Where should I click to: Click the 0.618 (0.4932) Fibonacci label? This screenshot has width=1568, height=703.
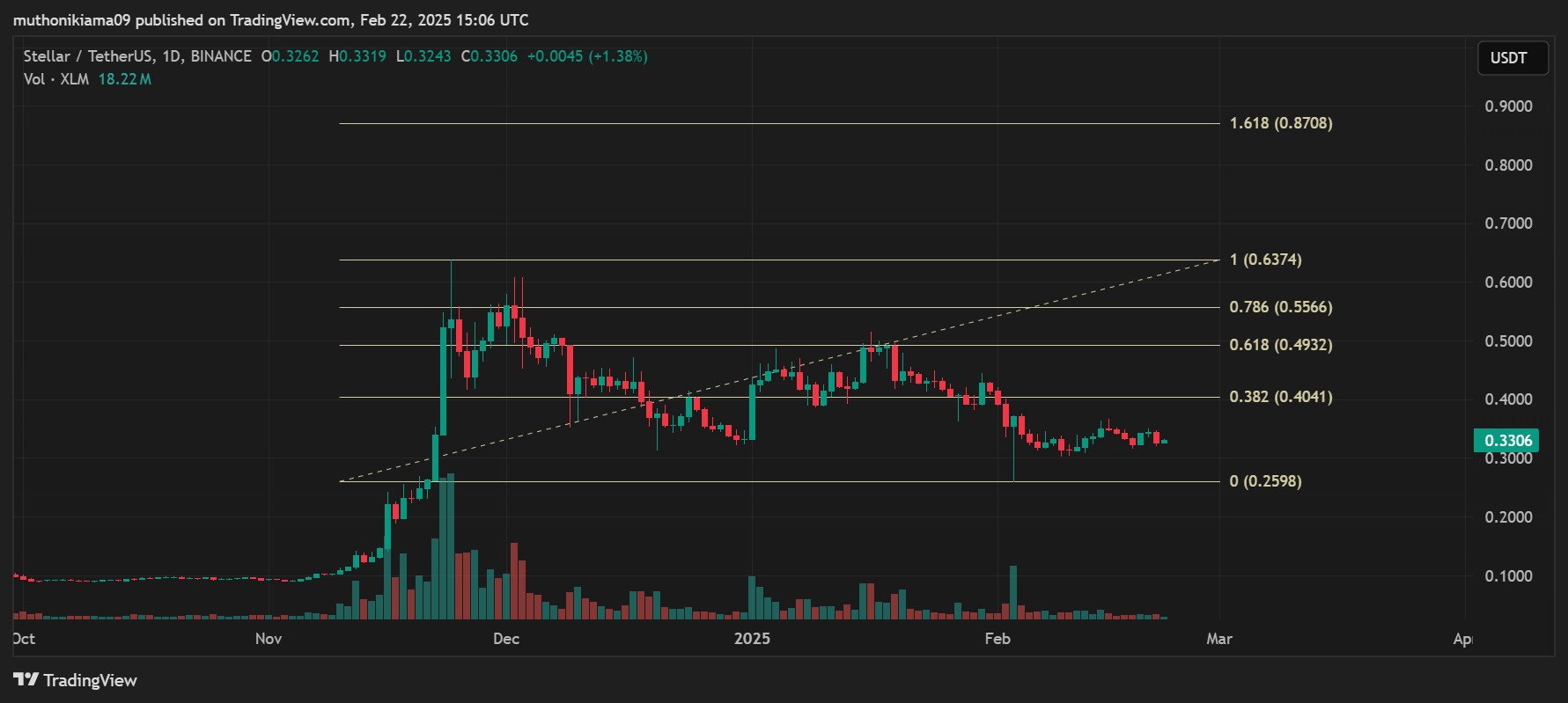click(1281, 345)
